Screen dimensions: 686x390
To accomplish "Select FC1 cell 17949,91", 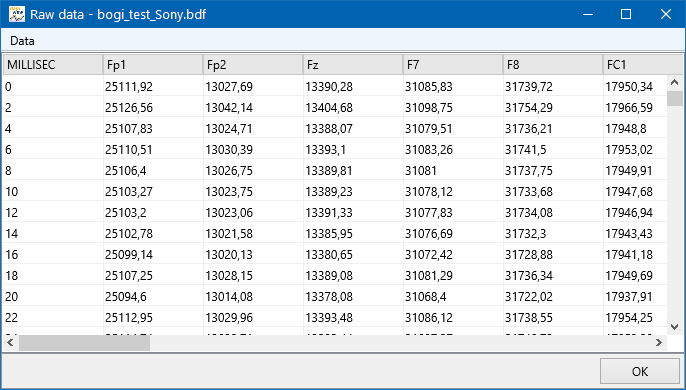I will (x=635, y=171).
